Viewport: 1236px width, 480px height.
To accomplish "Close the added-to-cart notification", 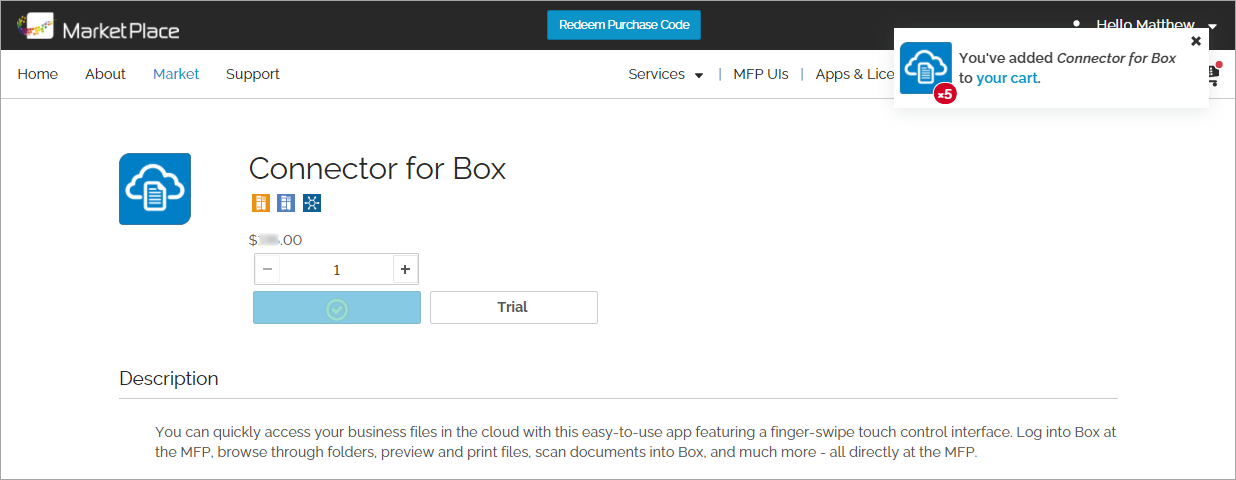I will 1196,41.
